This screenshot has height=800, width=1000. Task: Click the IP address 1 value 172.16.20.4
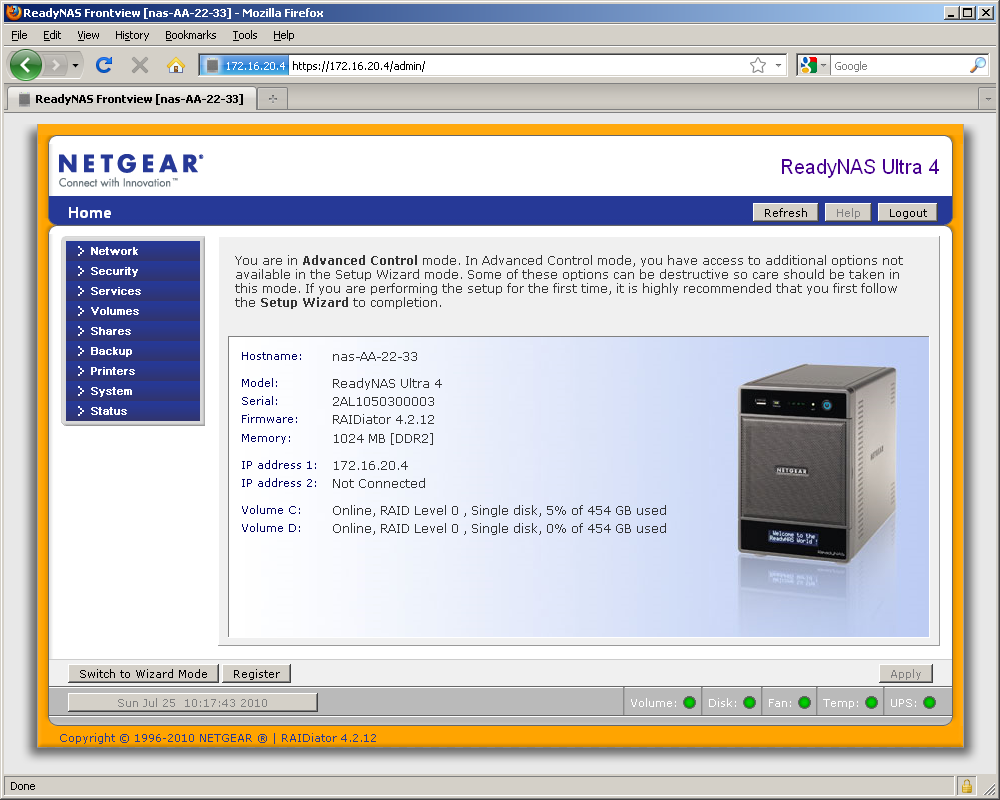tap(370, 465)
